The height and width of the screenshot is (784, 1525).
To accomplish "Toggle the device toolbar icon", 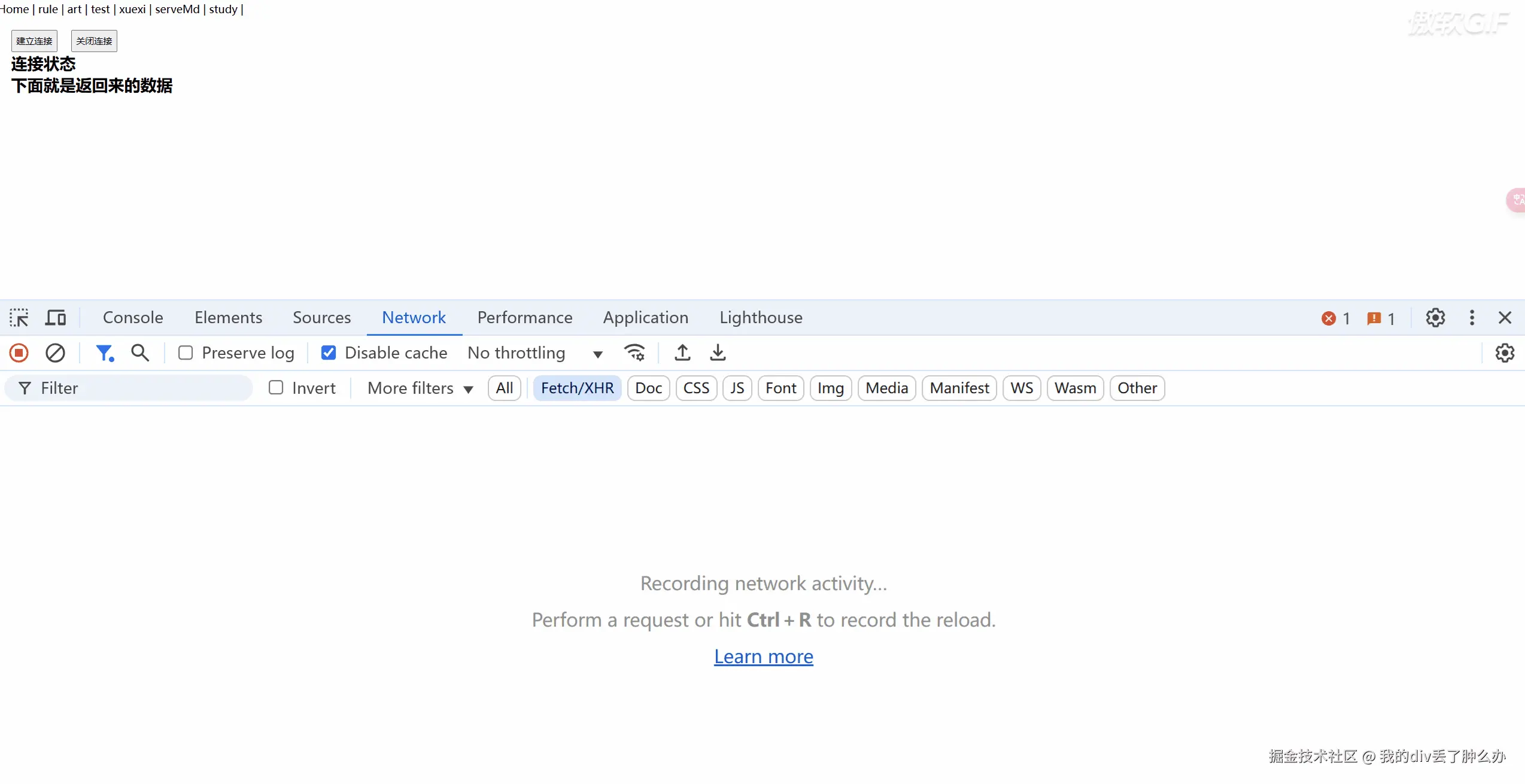I will point(56,317).
